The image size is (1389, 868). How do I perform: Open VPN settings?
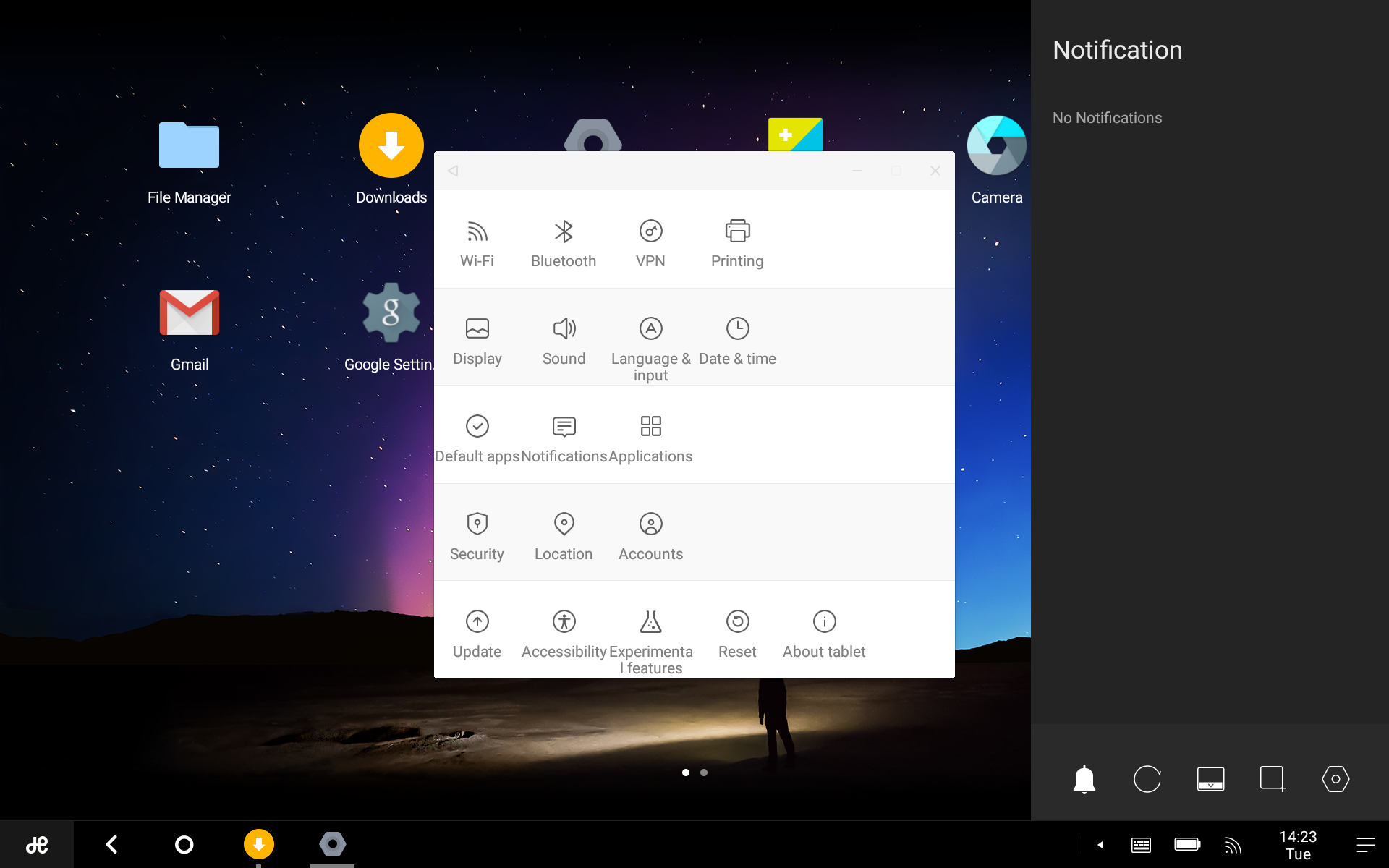650,243
